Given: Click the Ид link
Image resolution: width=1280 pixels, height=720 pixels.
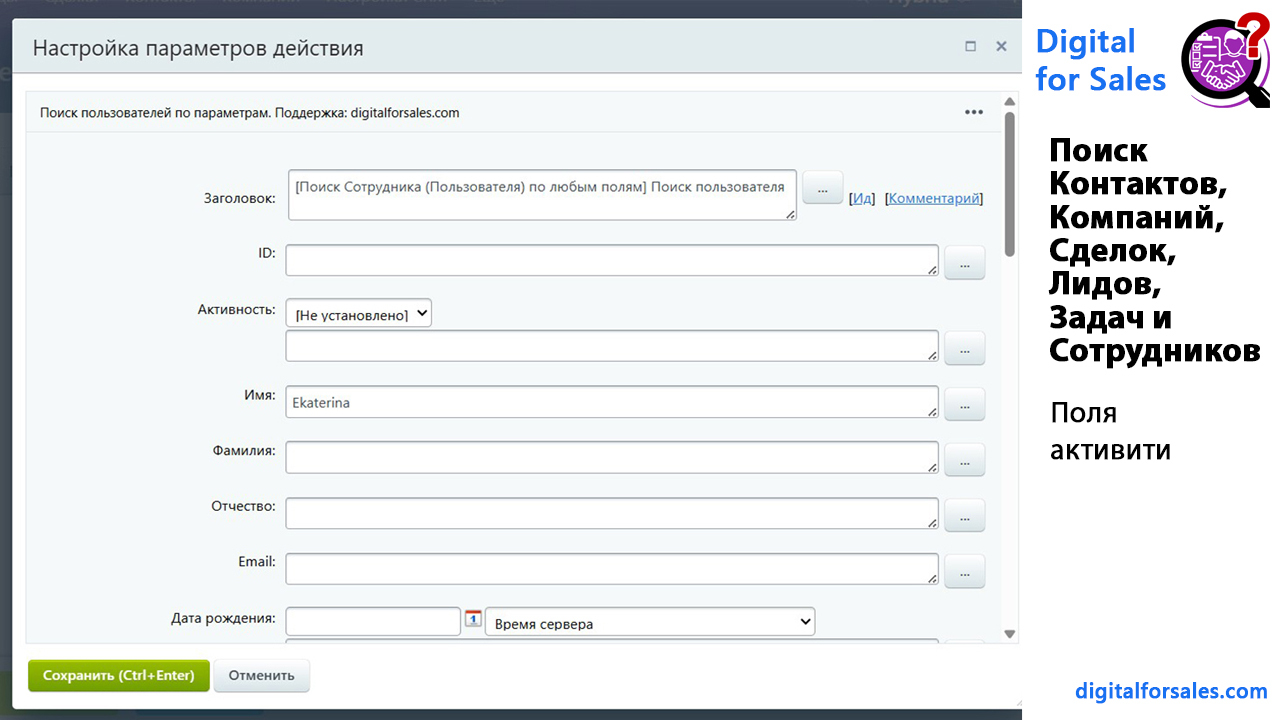Looking at the screenshot, I should [x=862, y=198].
